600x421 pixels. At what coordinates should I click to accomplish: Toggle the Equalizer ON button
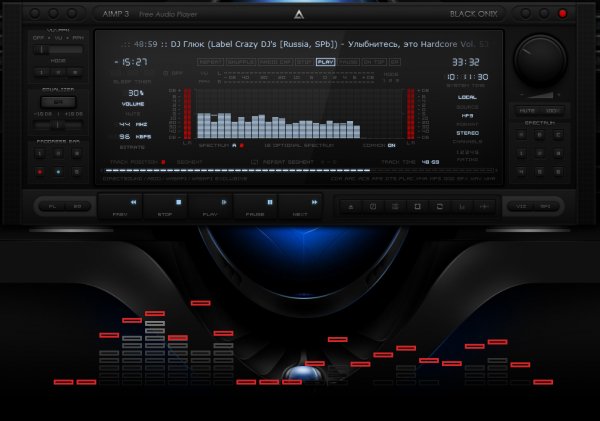[59, 102]
